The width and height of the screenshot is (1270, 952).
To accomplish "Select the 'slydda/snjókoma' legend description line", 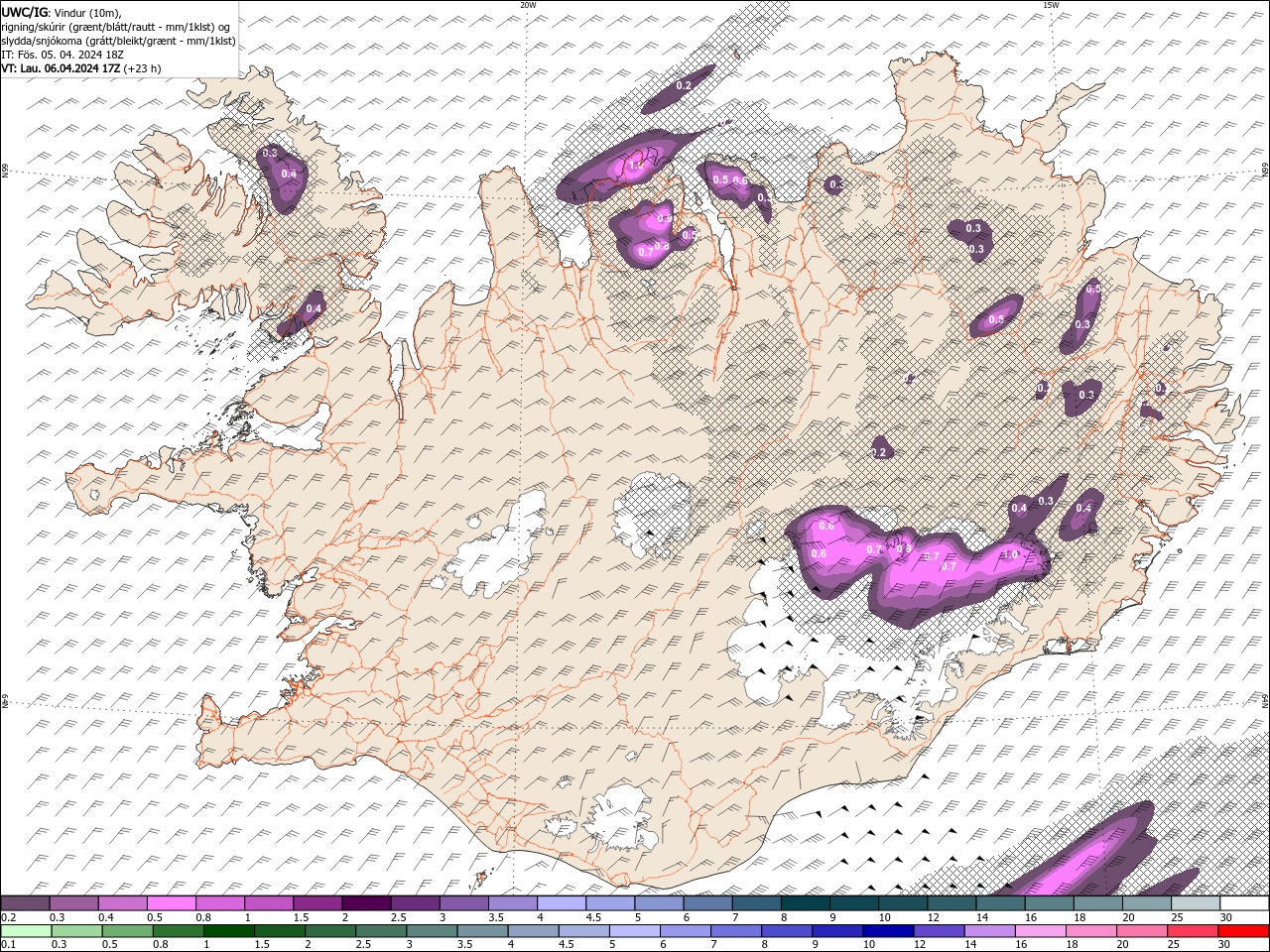I will pyautogui.click(x=118, y=41).
